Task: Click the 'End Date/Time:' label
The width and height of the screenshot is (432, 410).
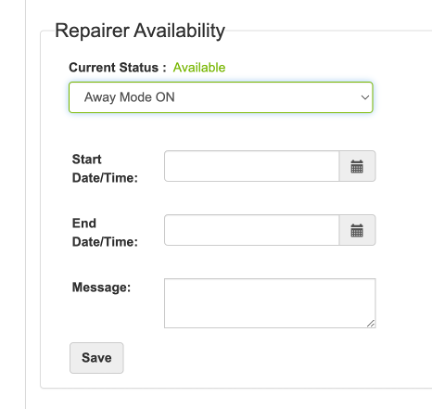Action: (x=105, y=233)
